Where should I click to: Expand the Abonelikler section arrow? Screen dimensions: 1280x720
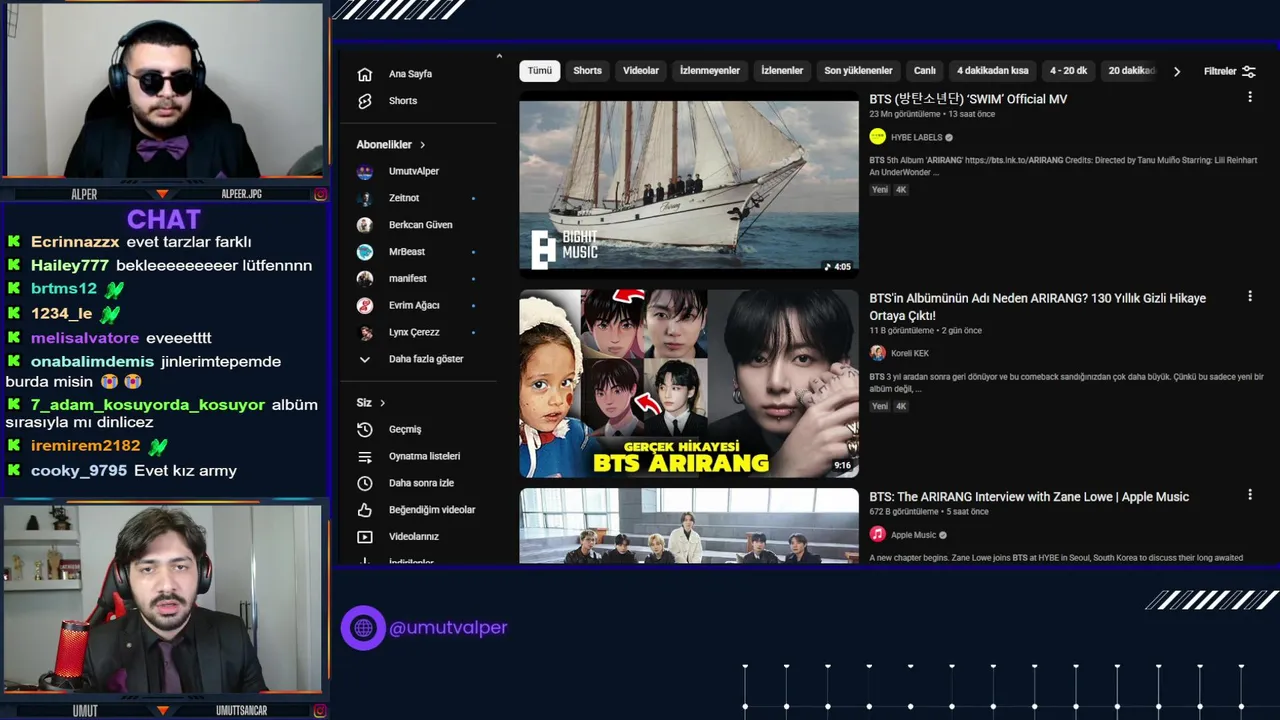point(423,145)
